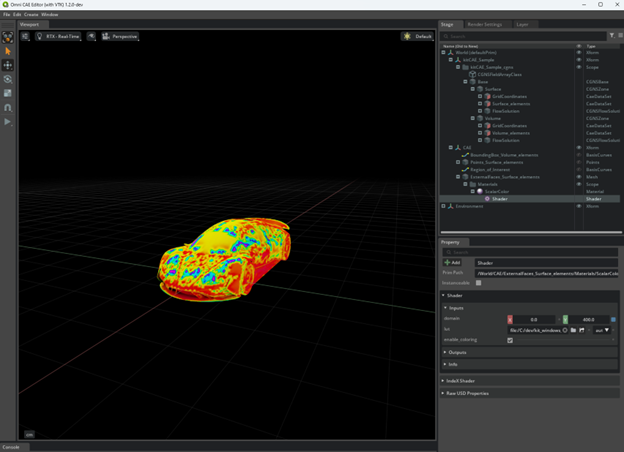Toggle the snap magnet tool
Viewport: 624px width, 452px height.
point(8,107)
